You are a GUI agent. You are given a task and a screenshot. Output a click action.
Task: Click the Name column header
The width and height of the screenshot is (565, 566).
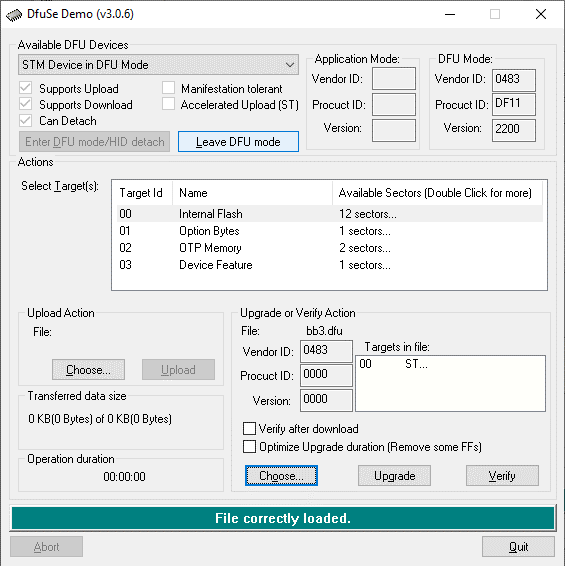pyautogui.click(x=252, y=193)
